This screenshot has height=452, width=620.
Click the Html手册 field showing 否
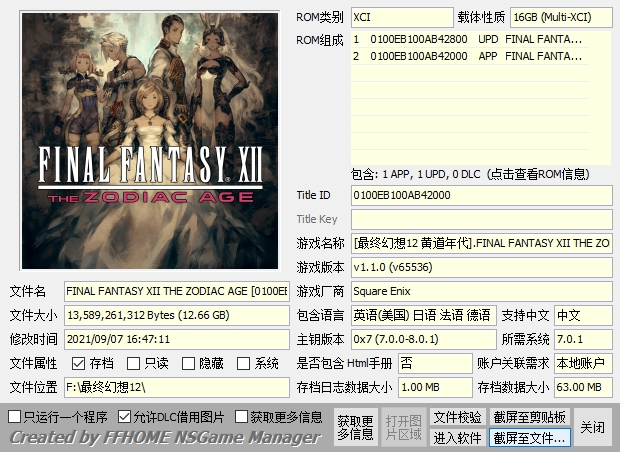coord(435,363)
